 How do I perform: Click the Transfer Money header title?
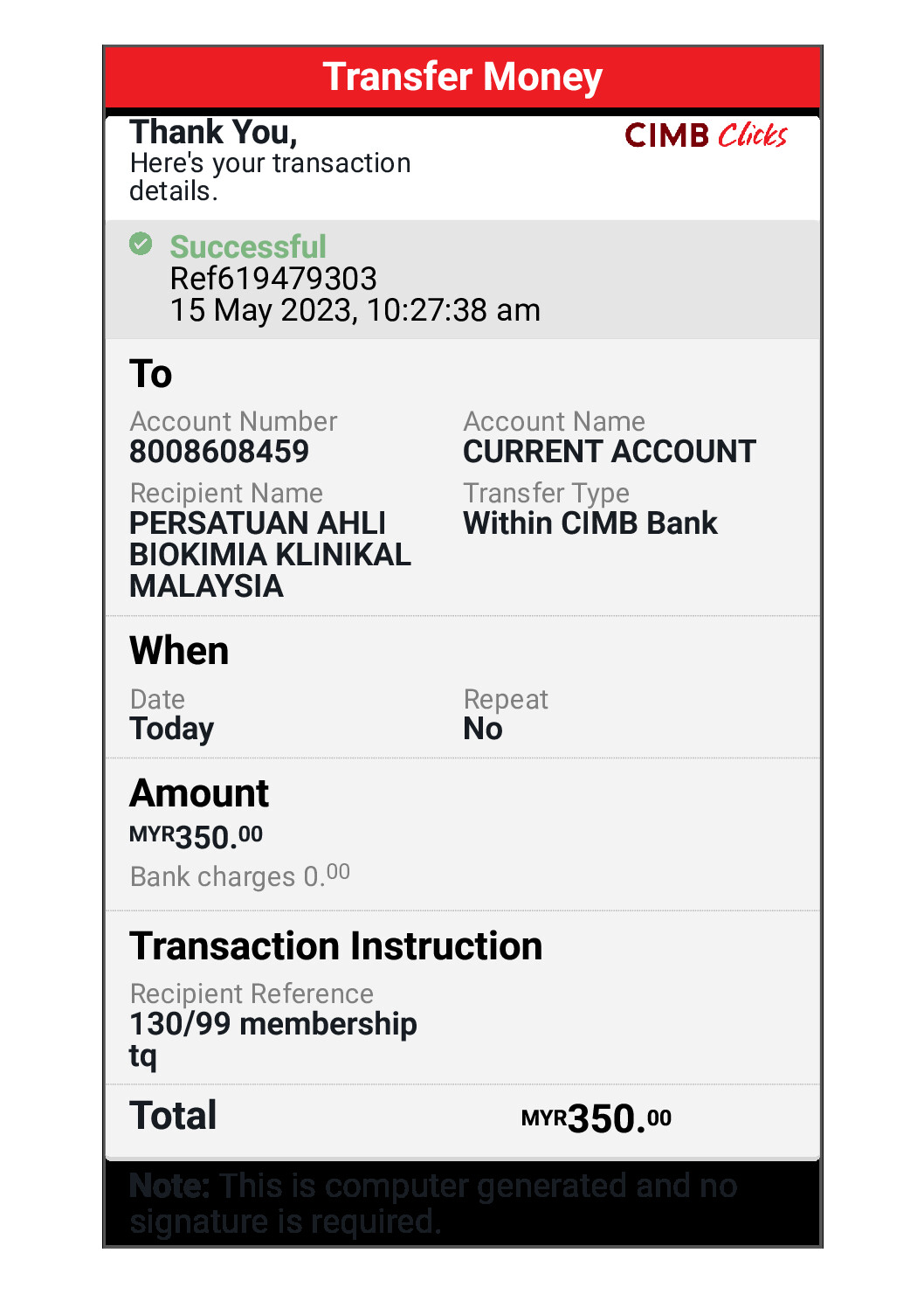(462, 77)
